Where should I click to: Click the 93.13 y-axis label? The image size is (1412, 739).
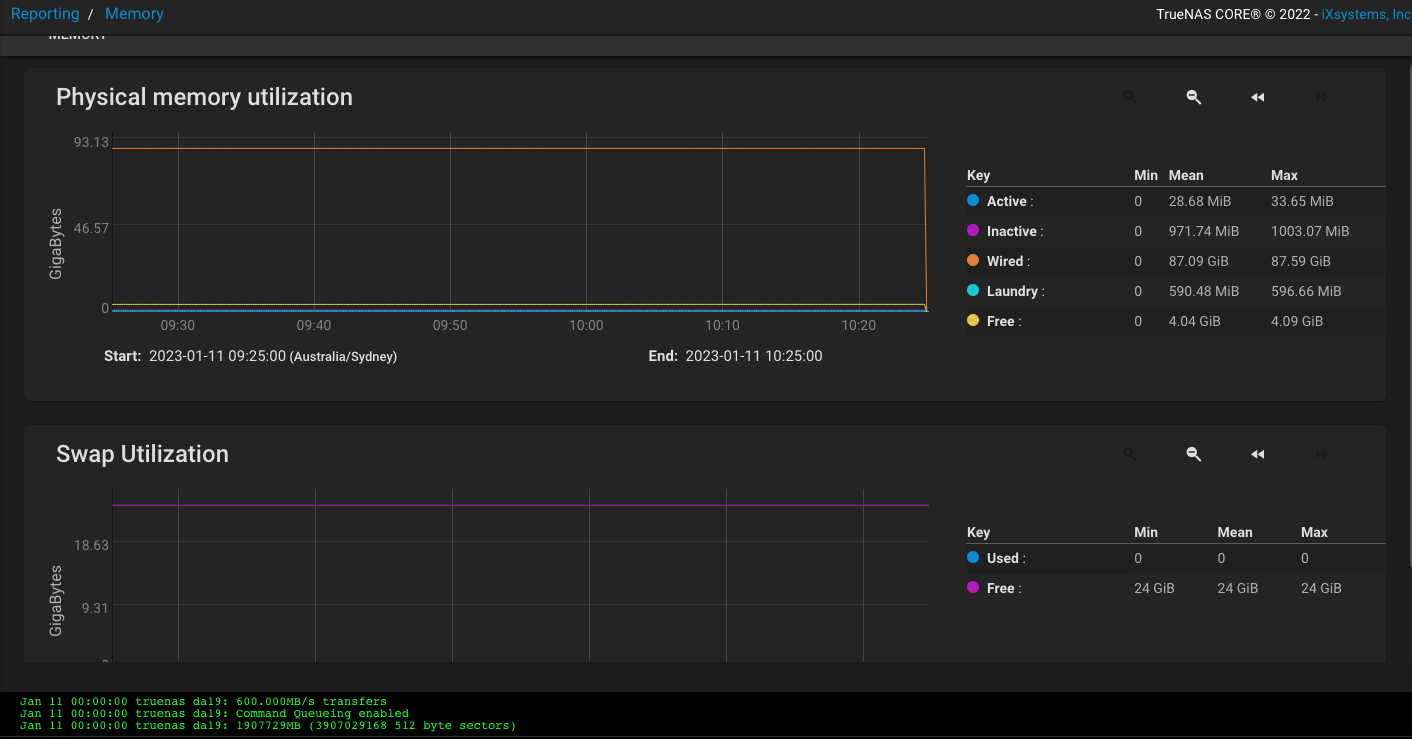pyautogui.click(x=91, y=142)
